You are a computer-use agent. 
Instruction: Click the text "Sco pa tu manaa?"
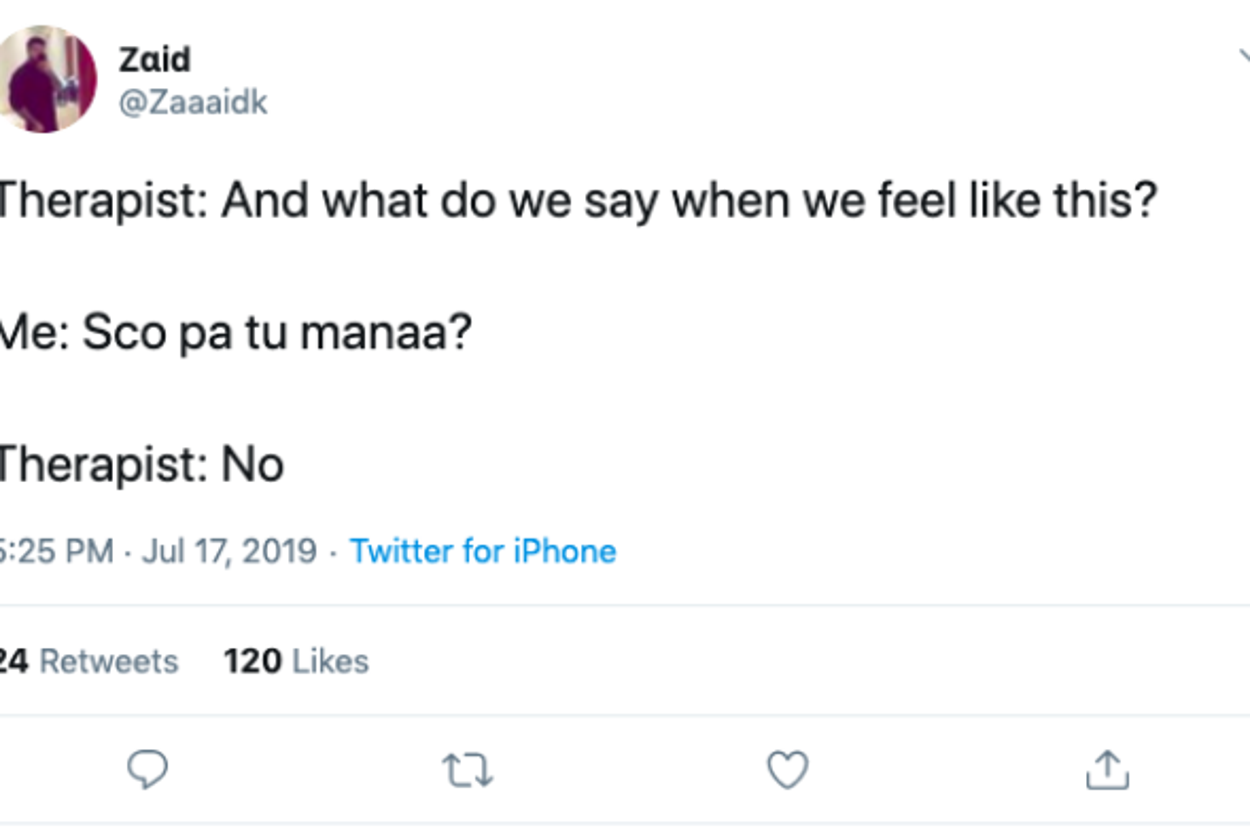coord(276,333)
